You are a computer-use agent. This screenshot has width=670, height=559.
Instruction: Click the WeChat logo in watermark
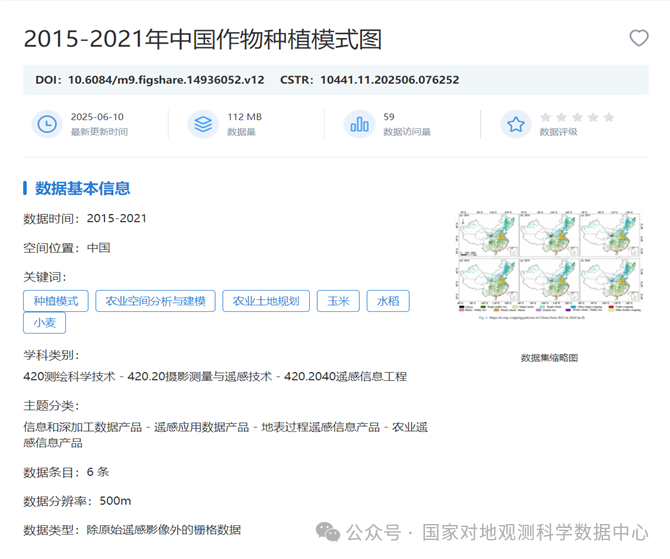pyautogui.click(x=328, y=532)
